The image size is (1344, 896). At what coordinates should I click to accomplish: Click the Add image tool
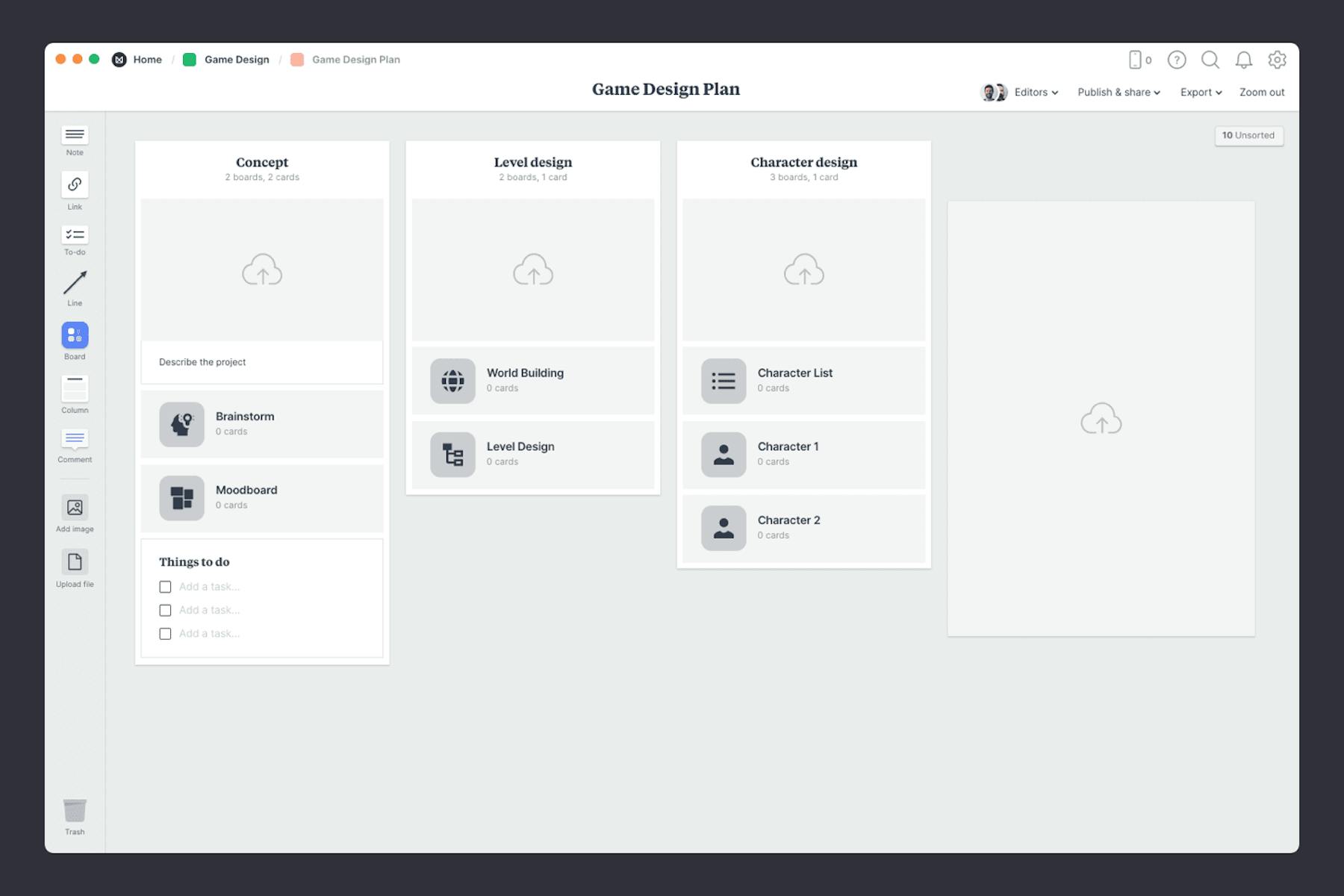(74, 508)
